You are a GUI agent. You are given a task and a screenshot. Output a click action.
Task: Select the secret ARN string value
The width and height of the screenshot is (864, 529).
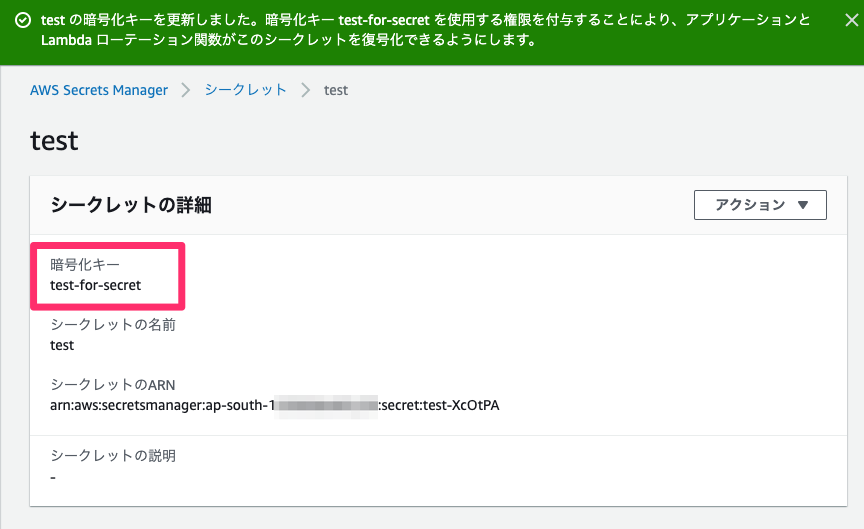tap(274, 406)
